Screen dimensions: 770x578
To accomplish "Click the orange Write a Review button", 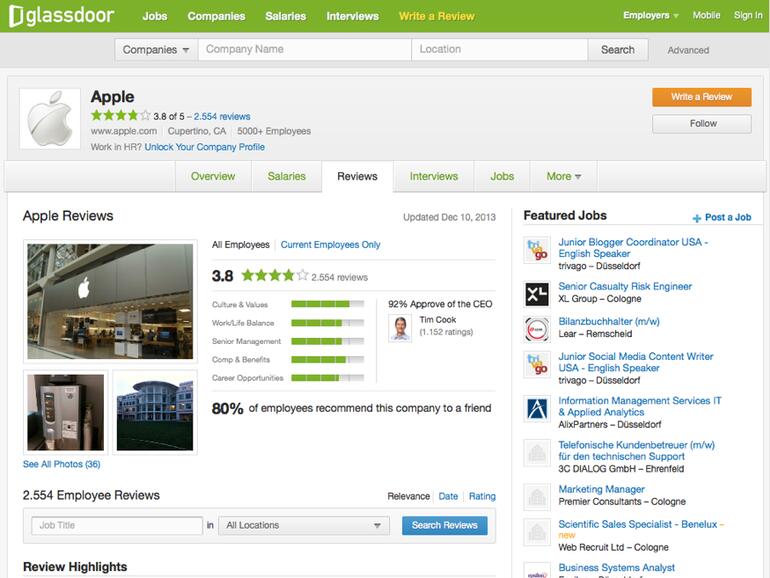I will (701, 97).
